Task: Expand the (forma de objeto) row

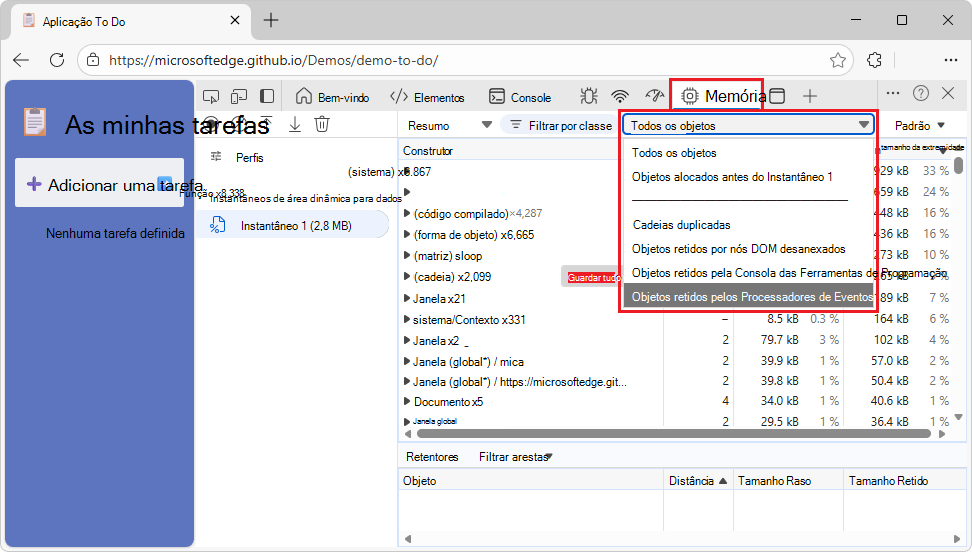Action: coord(407,234)
